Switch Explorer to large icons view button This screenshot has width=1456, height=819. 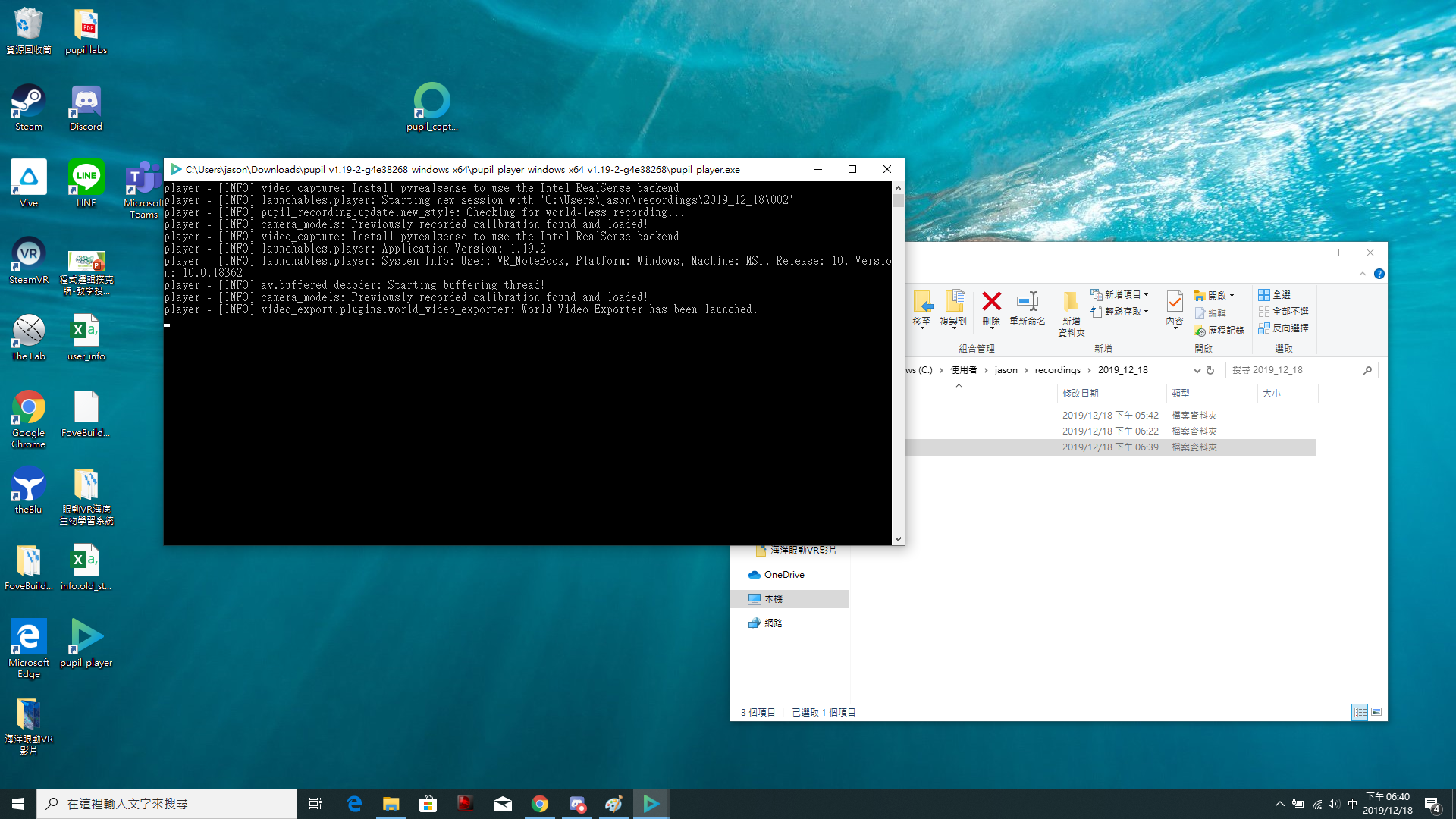tap(1376, 712)
